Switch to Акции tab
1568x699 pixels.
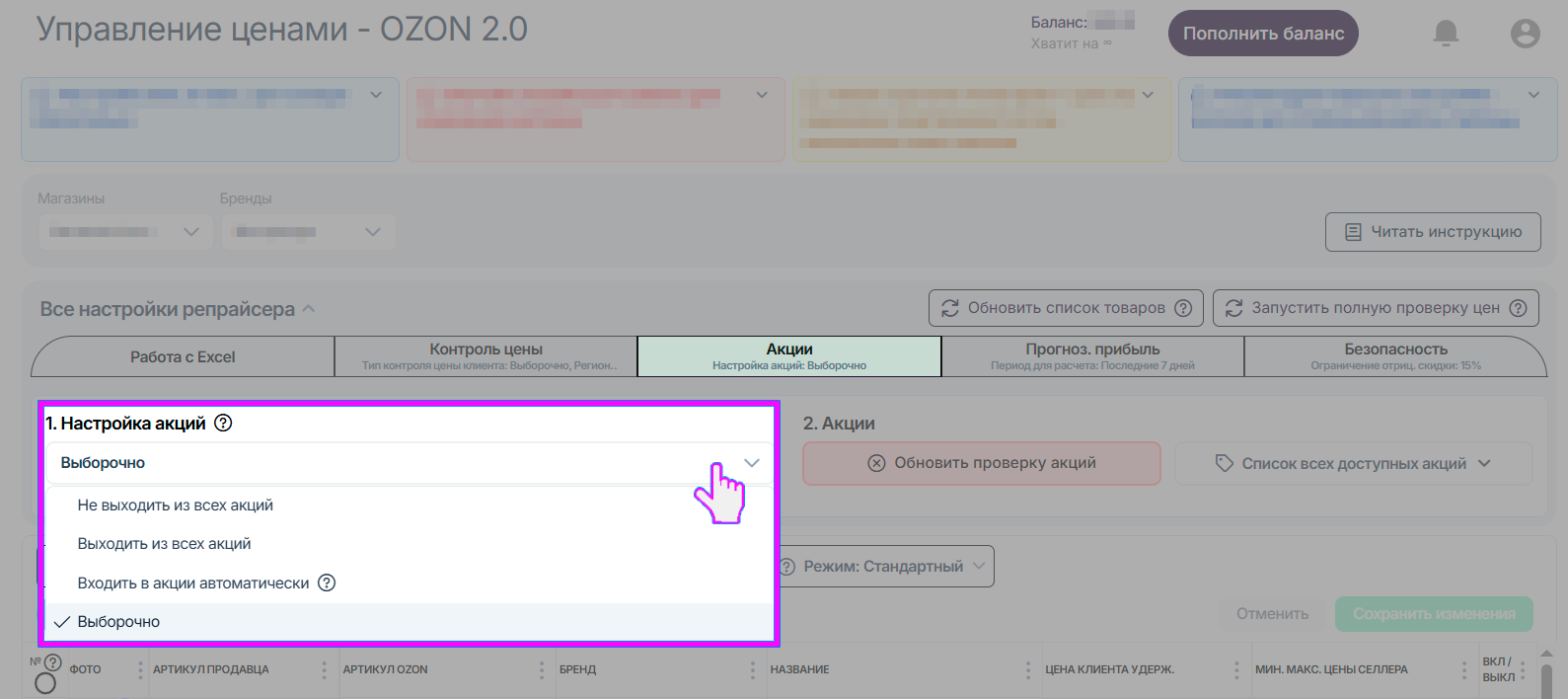point(789,356)
